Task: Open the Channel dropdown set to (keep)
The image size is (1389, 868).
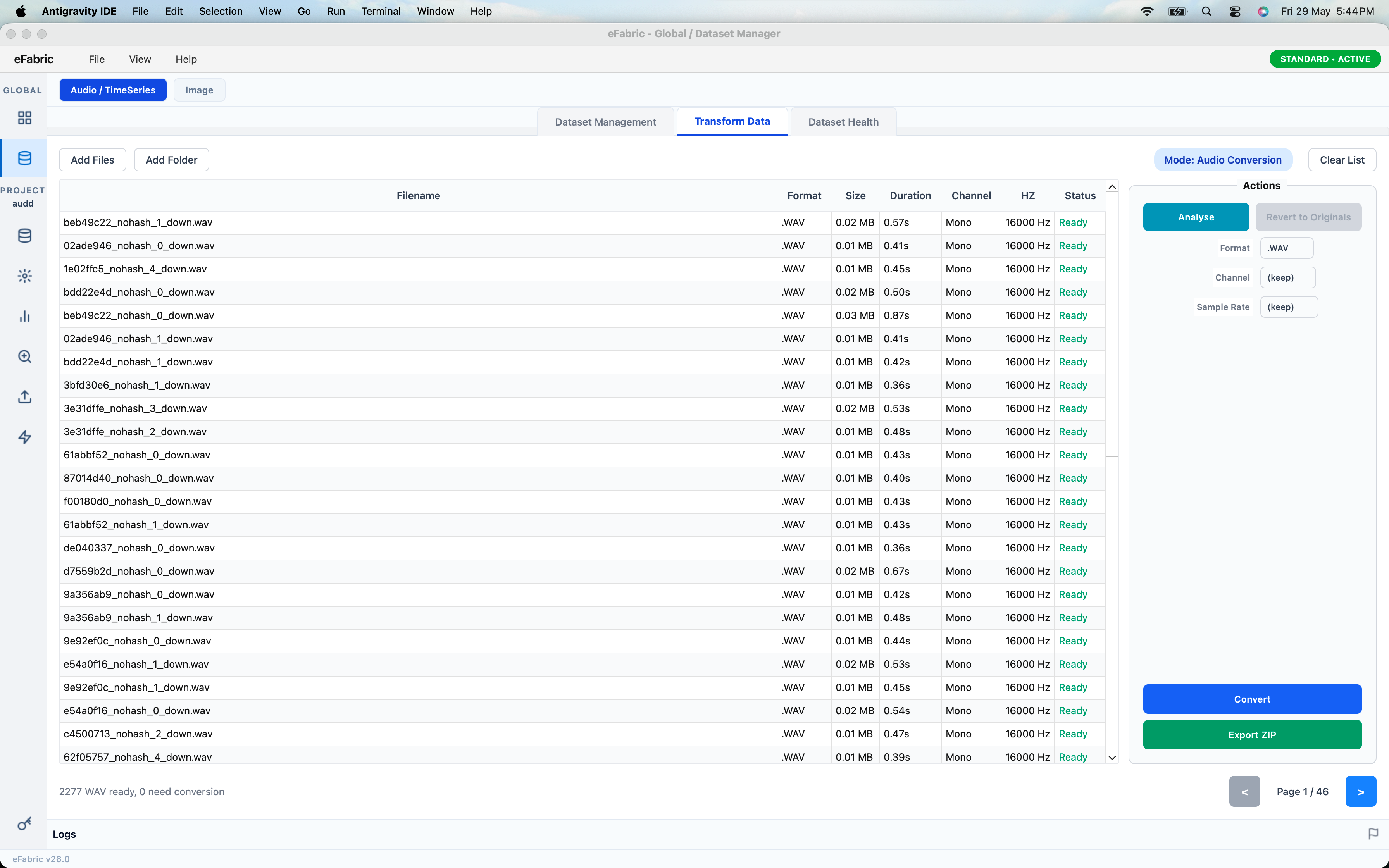Action: pyautogui.click(x=1287, y=277)
